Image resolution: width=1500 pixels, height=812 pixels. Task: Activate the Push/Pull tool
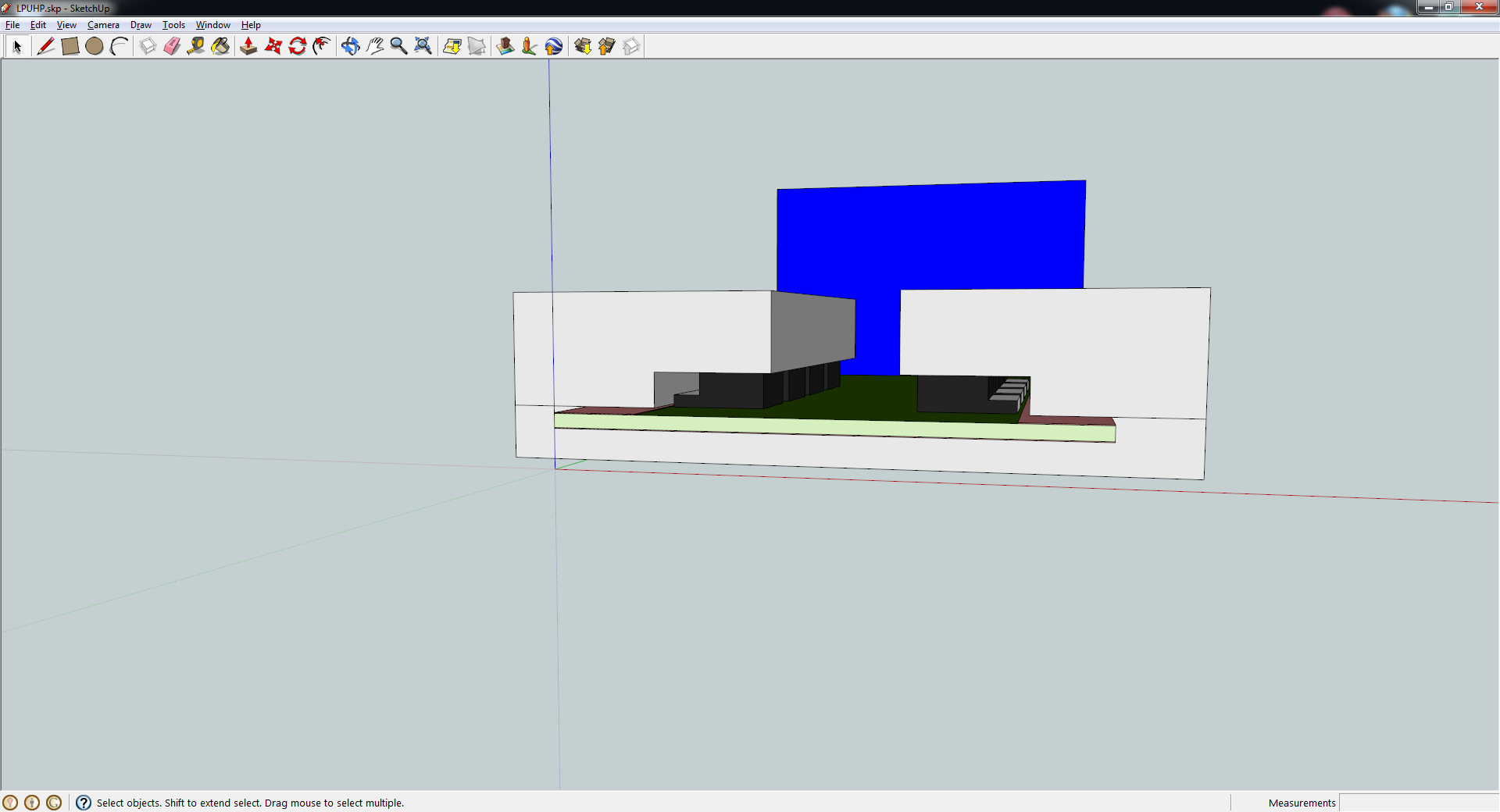coord(248,47)
